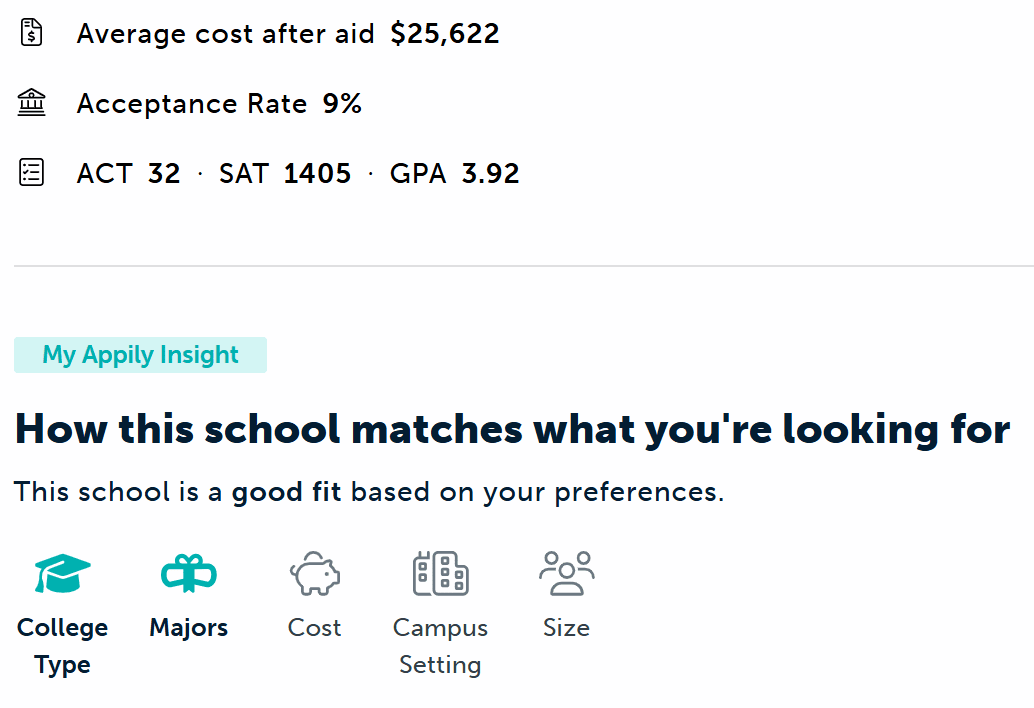Choose the Cost label under the piggy bank
The height and width of the screenshot is (708, 1034).
tap(315, 628)
